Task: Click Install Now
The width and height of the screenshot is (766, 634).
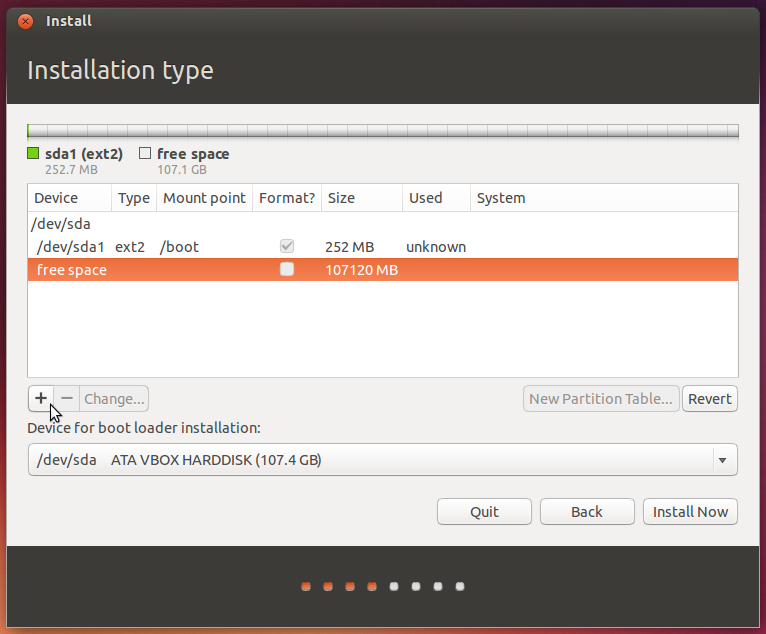Action: click(x=690, y=511)
